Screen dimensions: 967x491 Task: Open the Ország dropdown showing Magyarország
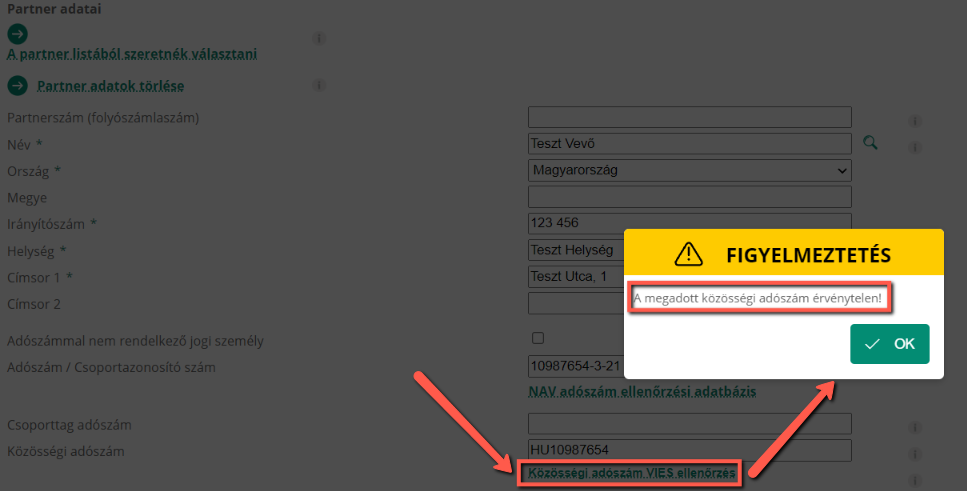689,170
